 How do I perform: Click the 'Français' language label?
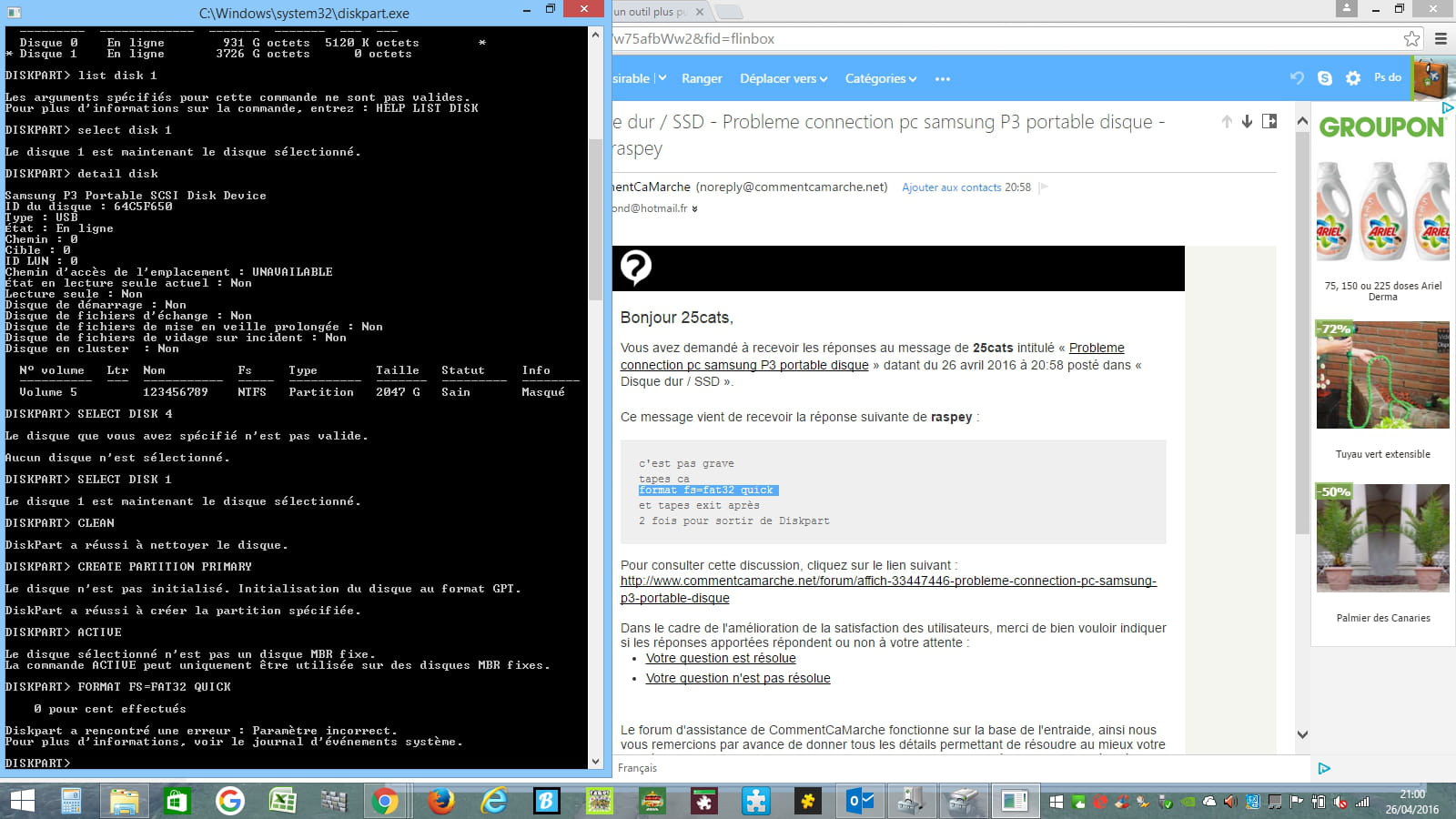pos(637,768)
